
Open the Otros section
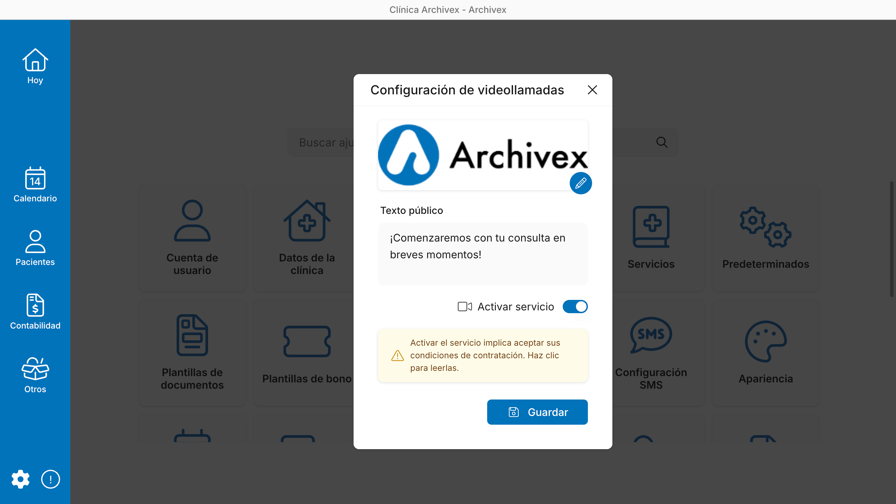[x=35, y=375]
